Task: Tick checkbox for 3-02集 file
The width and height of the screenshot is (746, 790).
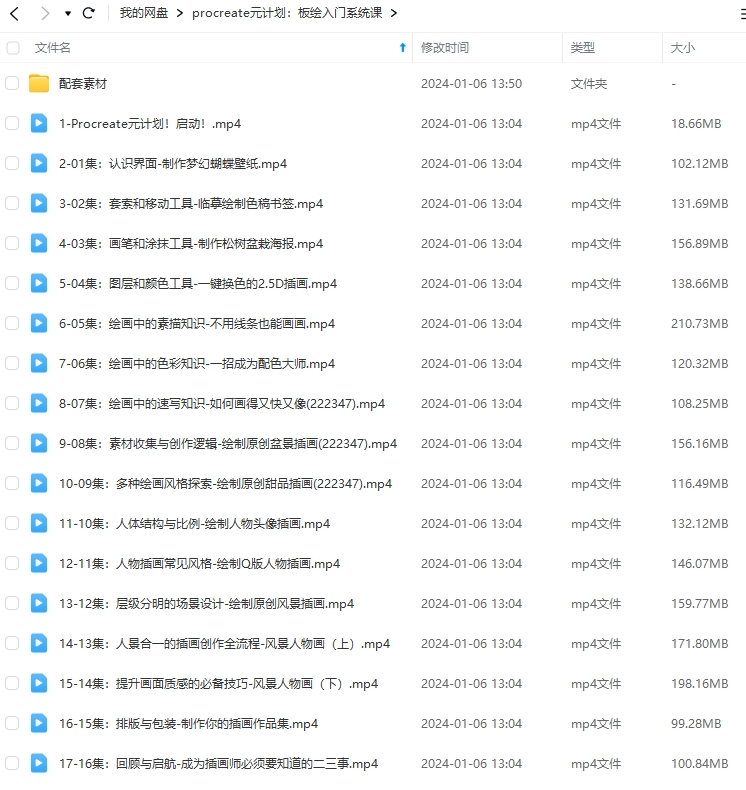Action: coord(12,203)
